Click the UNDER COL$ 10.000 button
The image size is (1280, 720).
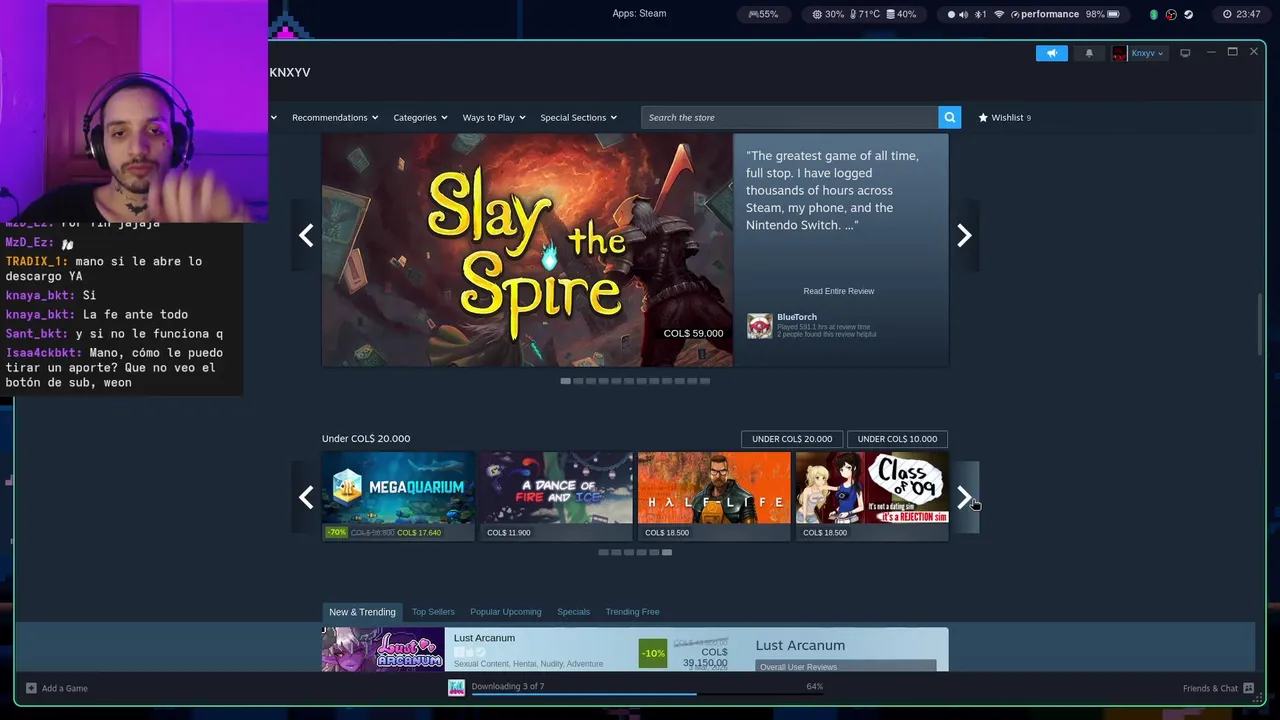[897, 439]
